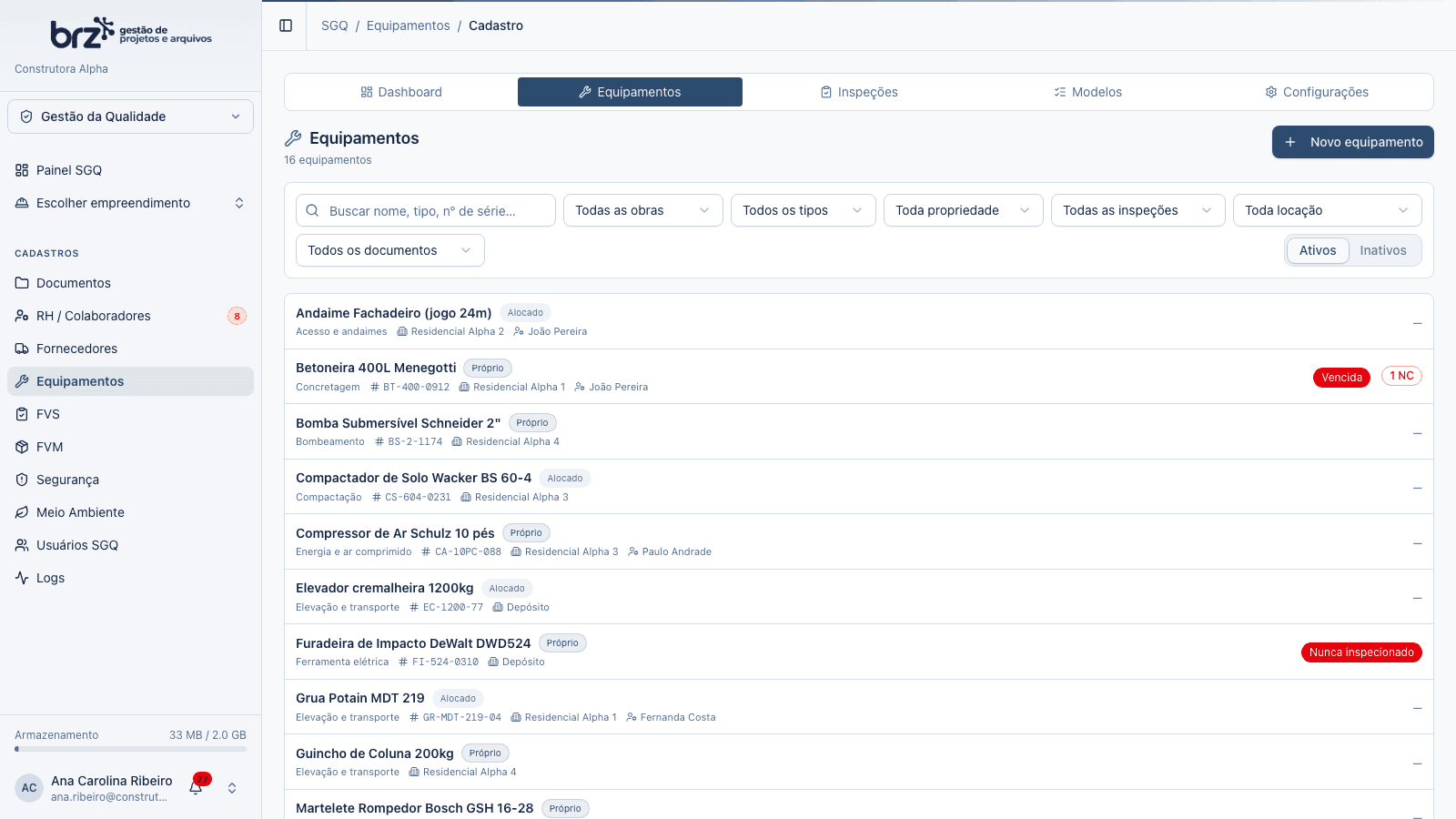Click the Novo equipamento button

[1353, 142]
